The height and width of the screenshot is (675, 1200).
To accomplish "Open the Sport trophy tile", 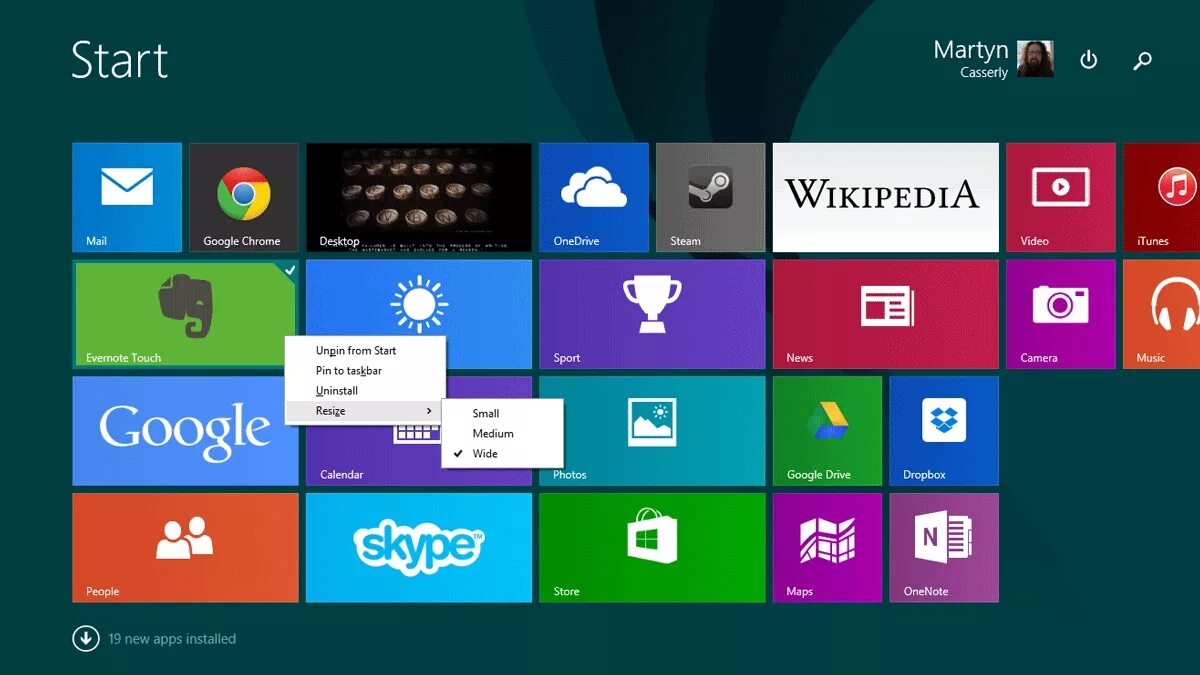I will [x=652, y=314].
